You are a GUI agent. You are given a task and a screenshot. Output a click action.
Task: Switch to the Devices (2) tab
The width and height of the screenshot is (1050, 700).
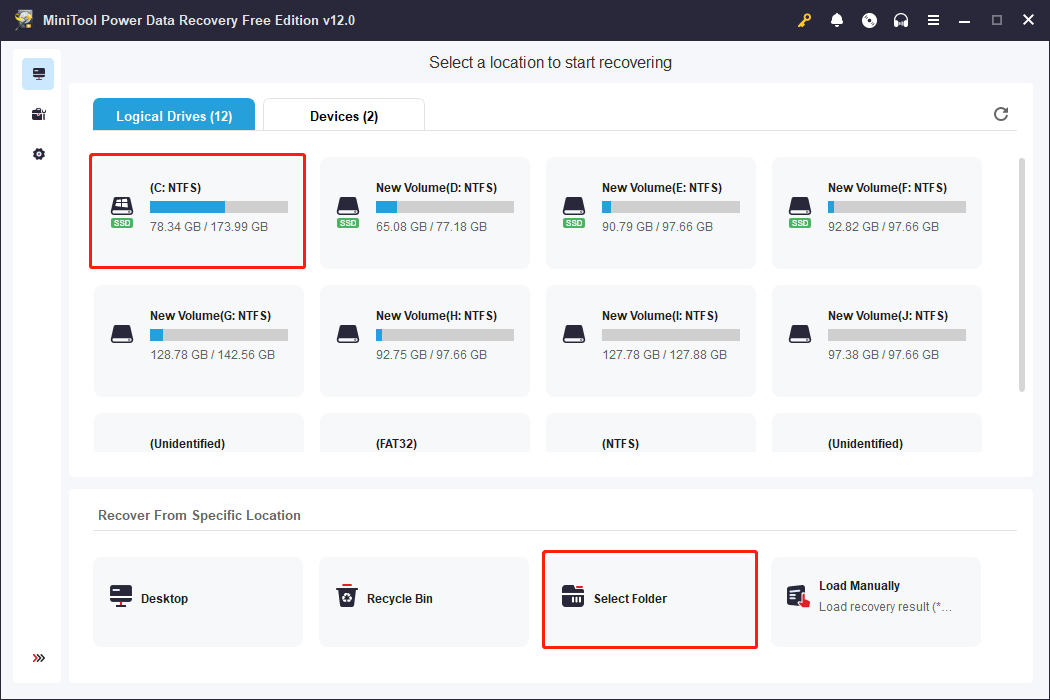coord(344,115)
